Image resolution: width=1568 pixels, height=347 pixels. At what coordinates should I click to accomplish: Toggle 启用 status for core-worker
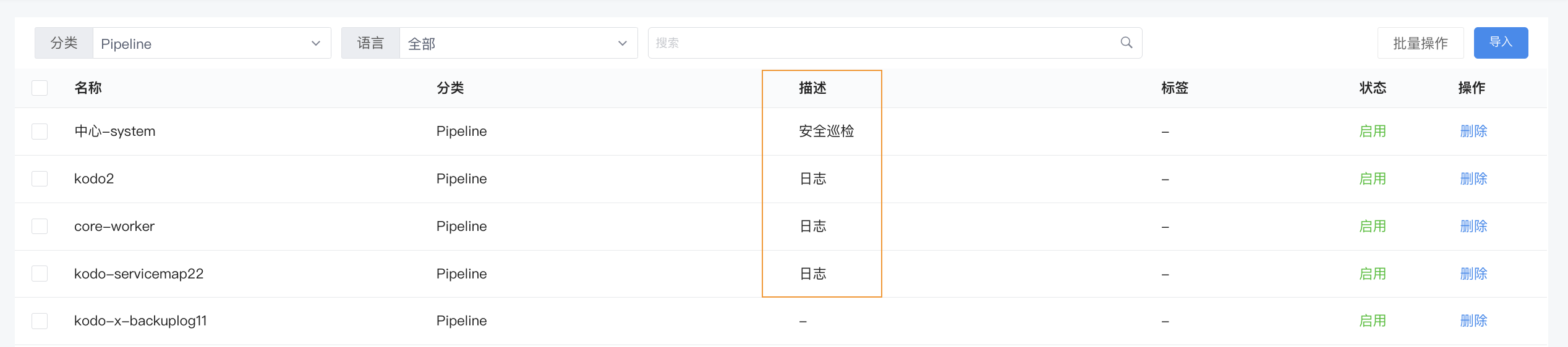click(1373, 227)
